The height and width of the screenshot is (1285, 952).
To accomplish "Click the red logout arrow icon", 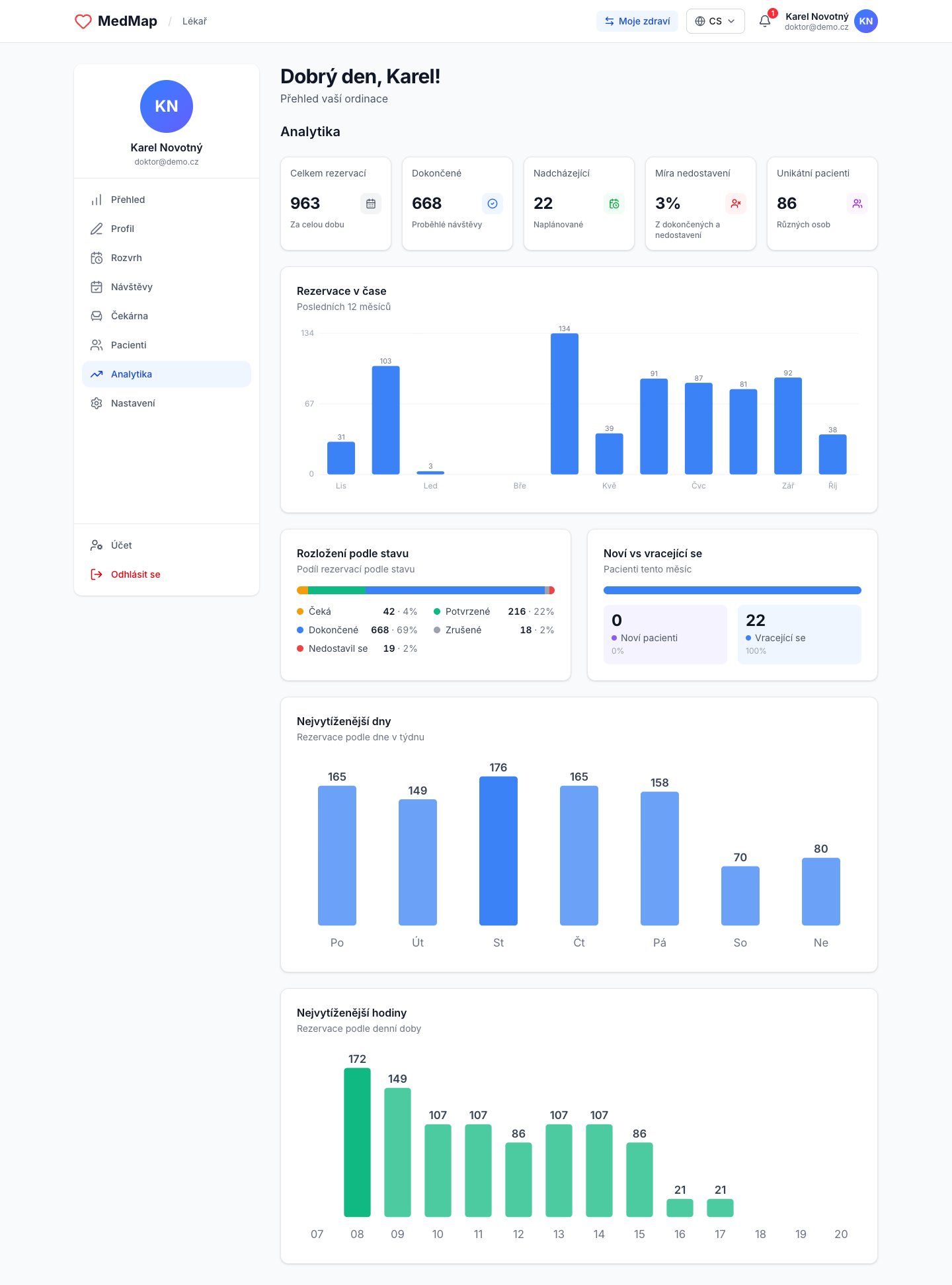I will click(x=97, y=574).
